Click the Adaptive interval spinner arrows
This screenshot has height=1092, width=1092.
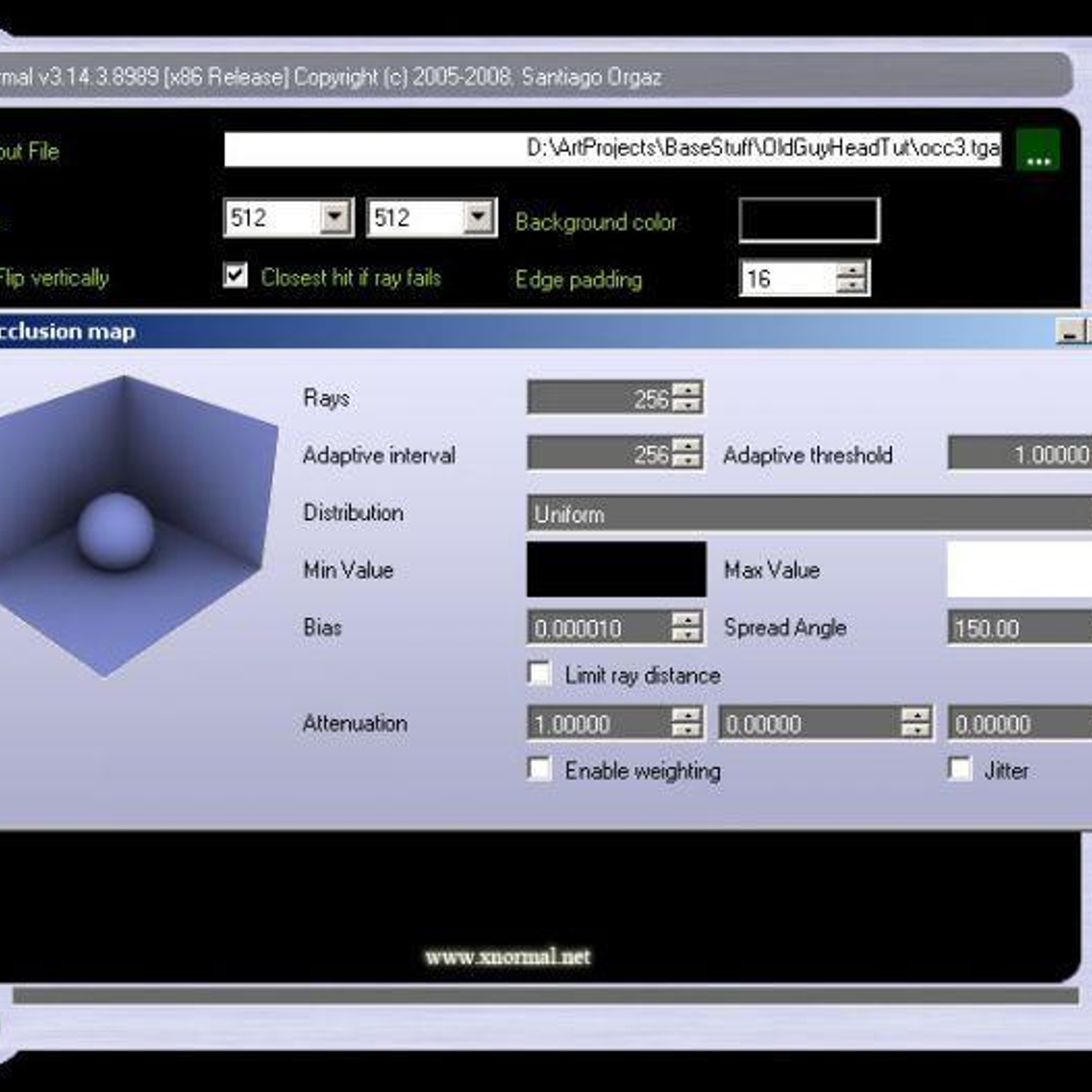pyautogui.click(x=687, y=453)
